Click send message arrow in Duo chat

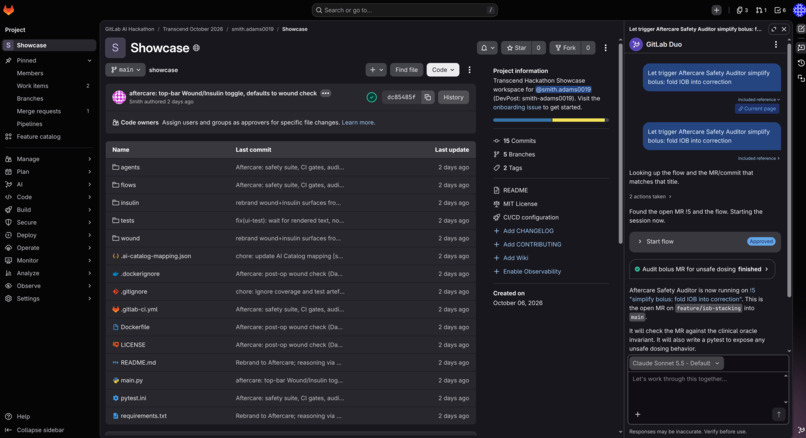pos(779,414)
